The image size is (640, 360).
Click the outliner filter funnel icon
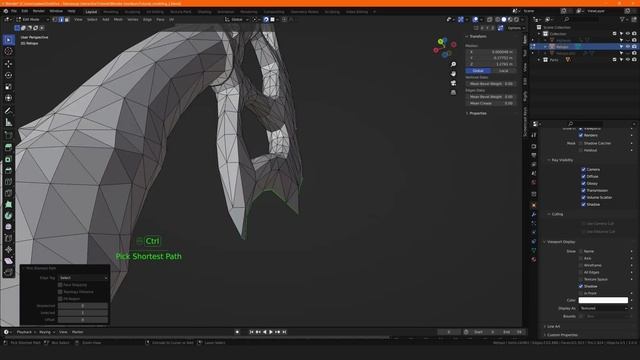pos(622,19)
